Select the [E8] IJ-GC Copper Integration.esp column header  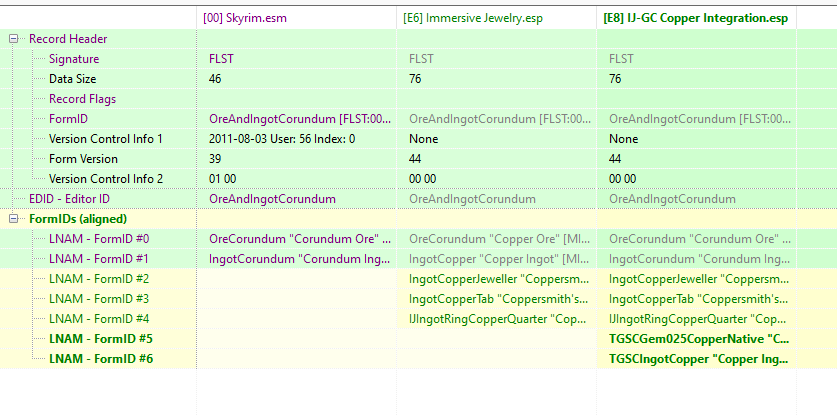697,18
